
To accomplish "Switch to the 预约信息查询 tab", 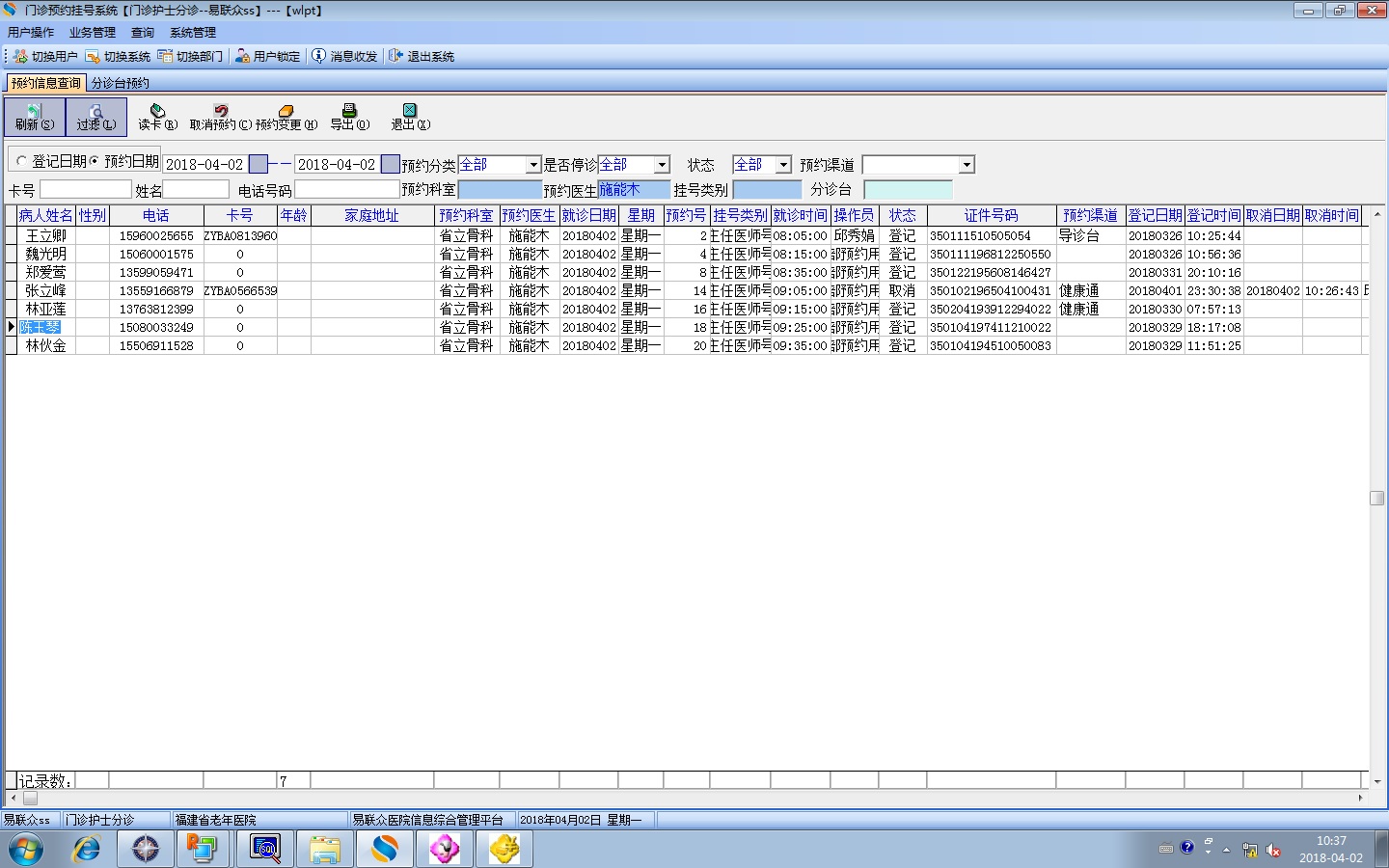I will click(x=46, y=83).
